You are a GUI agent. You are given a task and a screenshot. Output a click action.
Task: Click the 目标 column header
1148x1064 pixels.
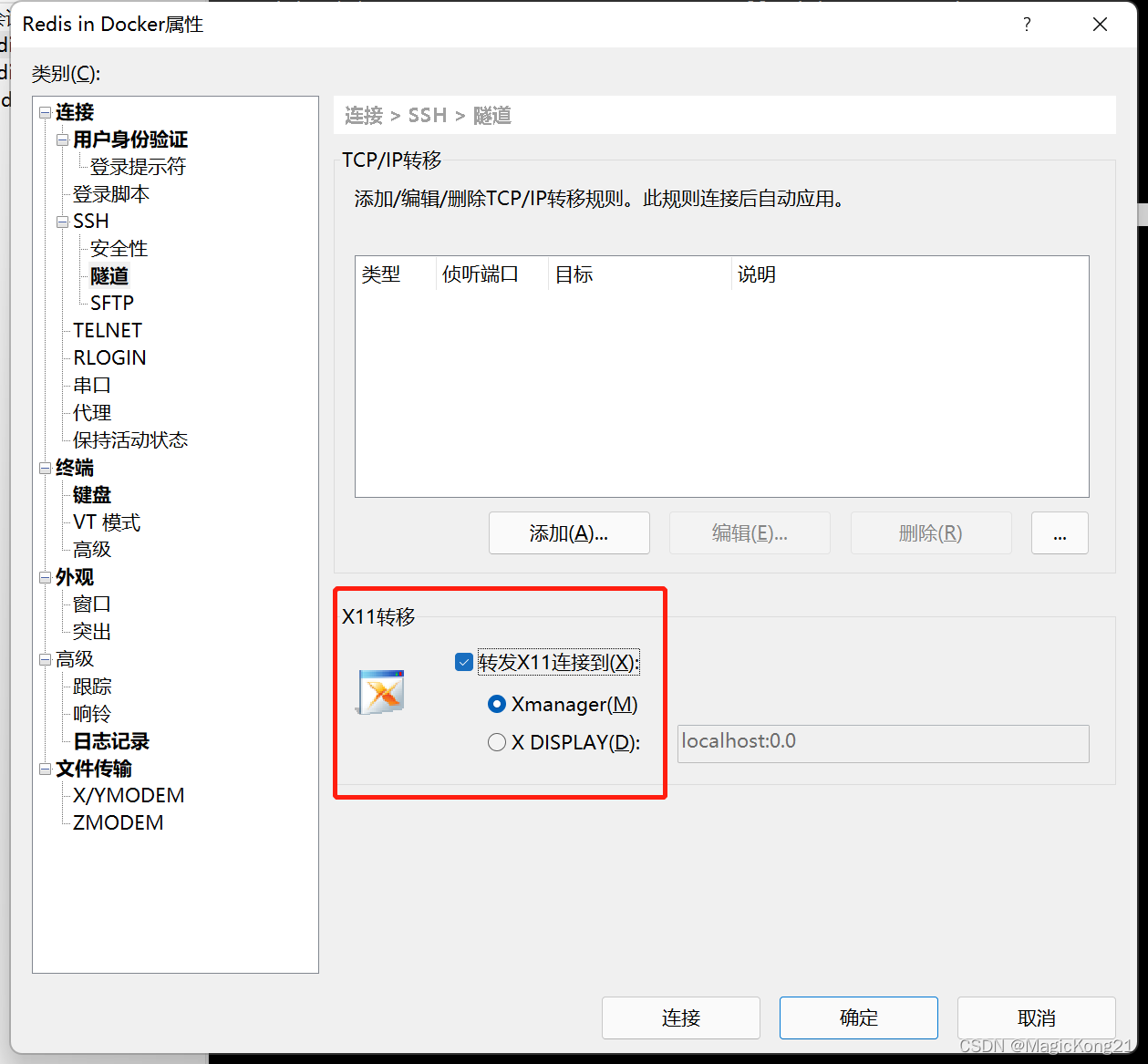(x=640, y=274)
